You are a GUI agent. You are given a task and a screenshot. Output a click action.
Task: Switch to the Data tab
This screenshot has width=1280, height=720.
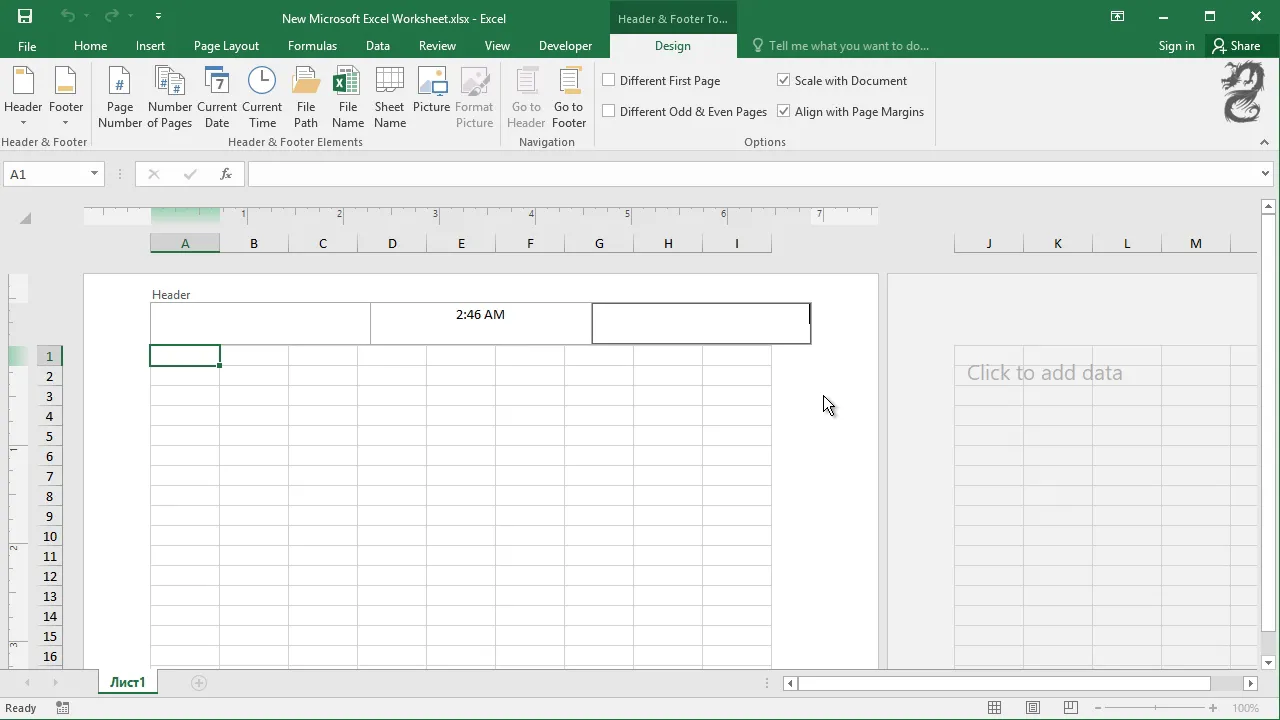(x=378, y=46)
